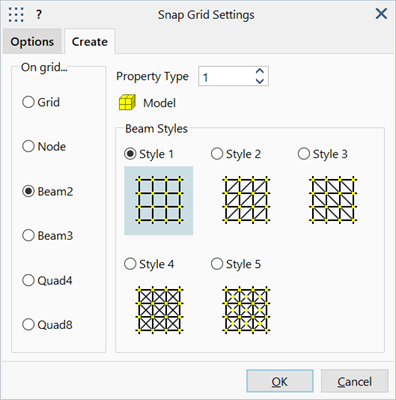
Task: Choose the Quad4 on-grid option
Action: coord(47,280)
